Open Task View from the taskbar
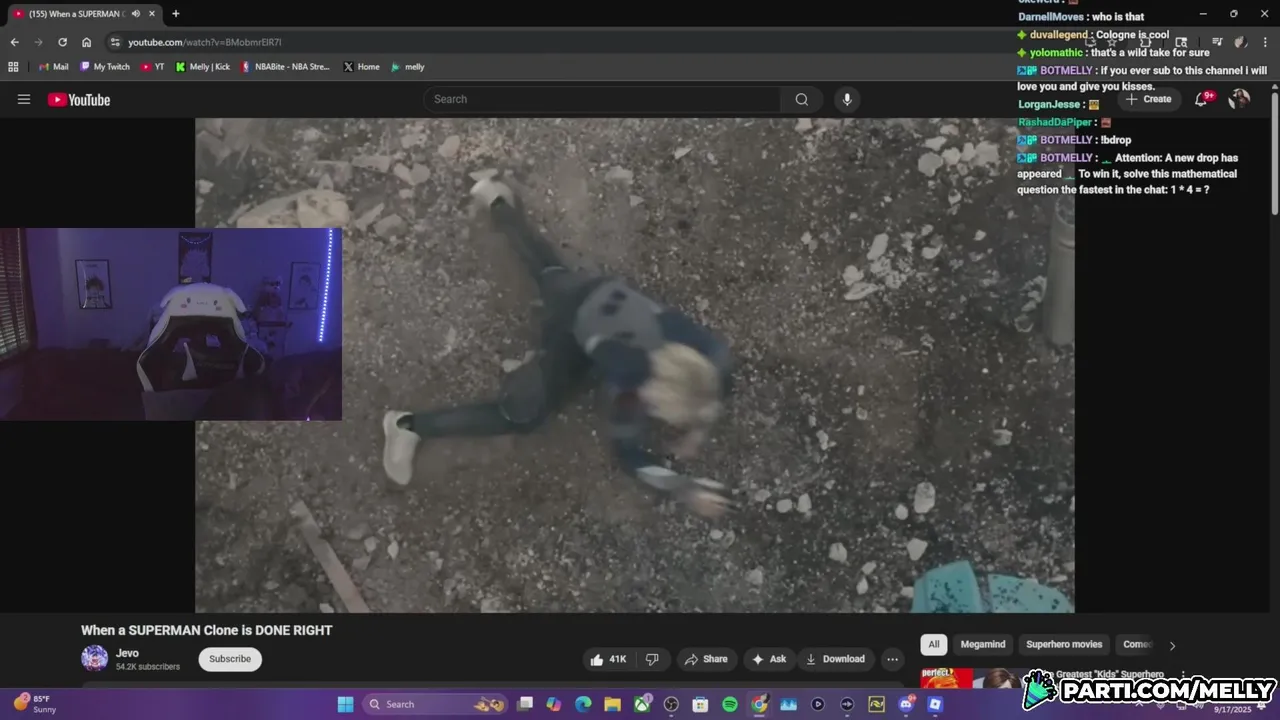The width and height of the screenshot is (1280, 720). 525,704
